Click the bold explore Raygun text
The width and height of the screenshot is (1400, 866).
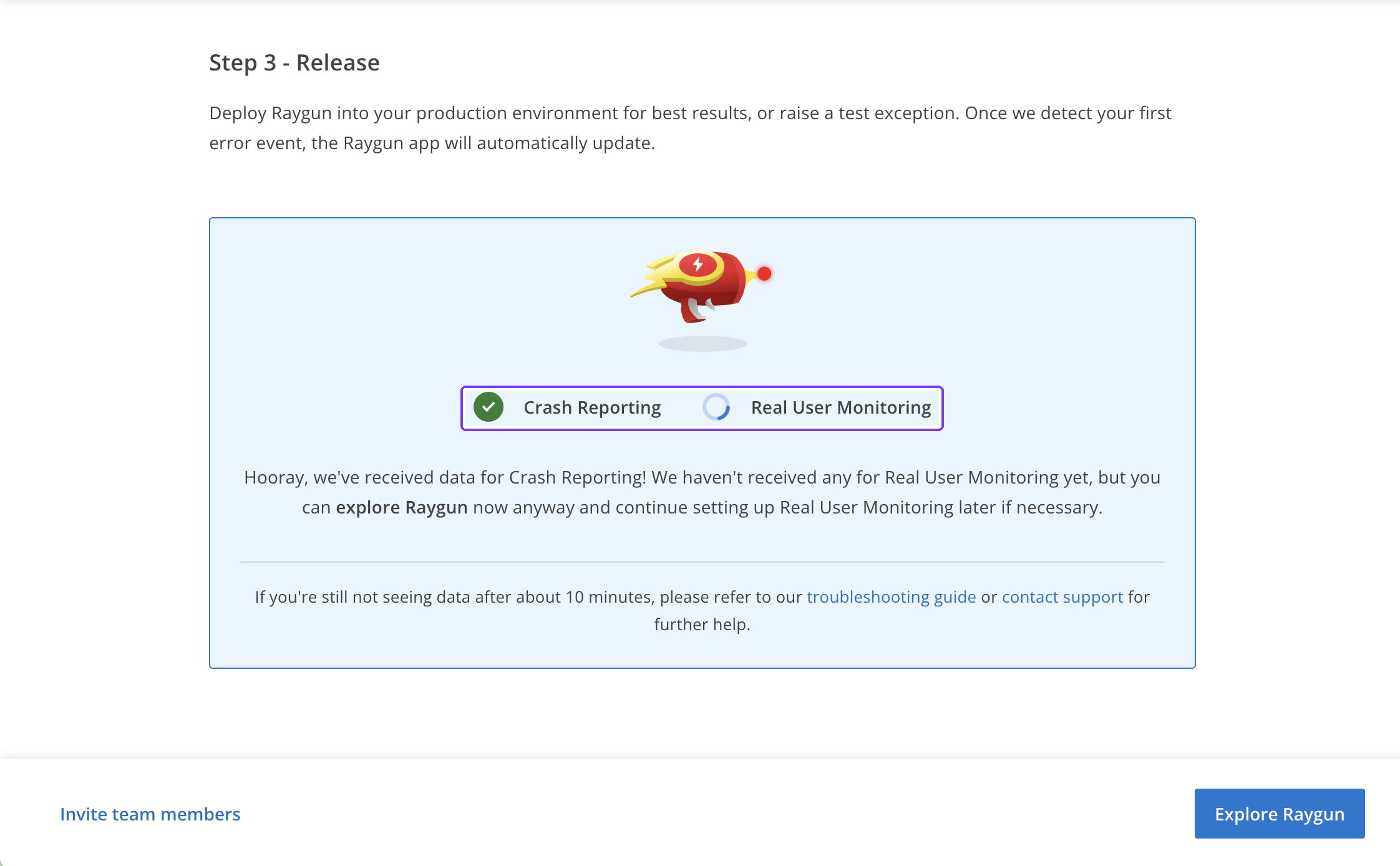click(x=402, y=507)
